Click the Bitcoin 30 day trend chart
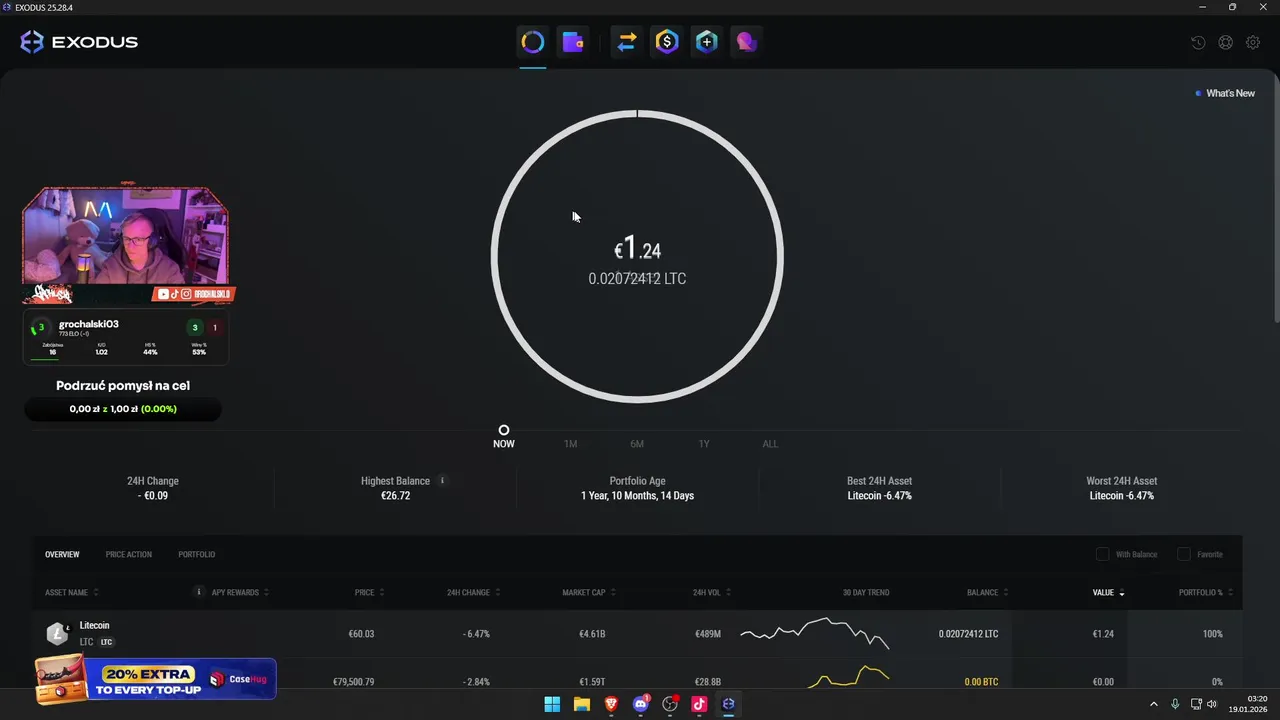 click(x=848, y=677)
